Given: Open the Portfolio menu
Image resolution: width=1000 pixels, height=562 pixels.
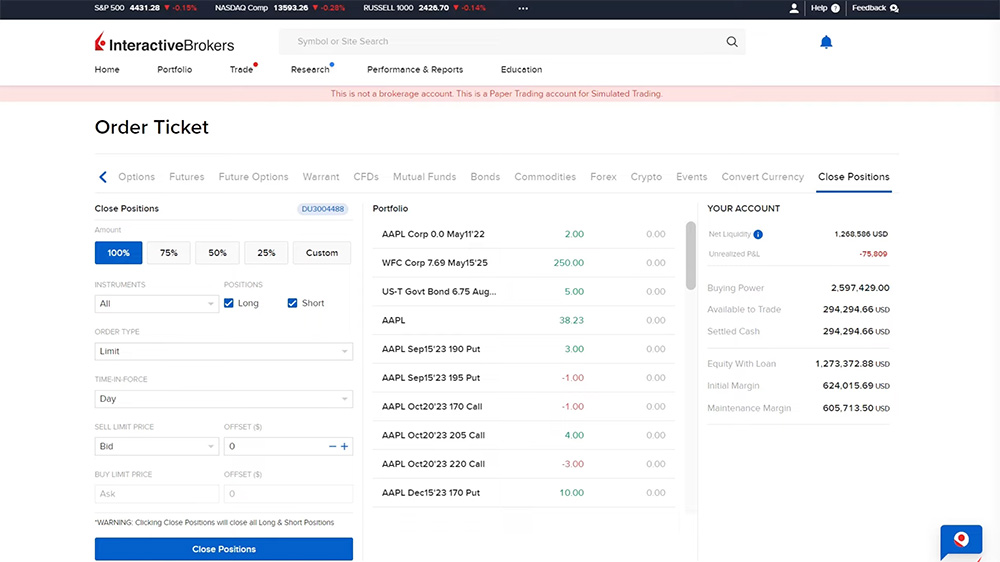Looking at the screenshot, I should tap(175, 70).
